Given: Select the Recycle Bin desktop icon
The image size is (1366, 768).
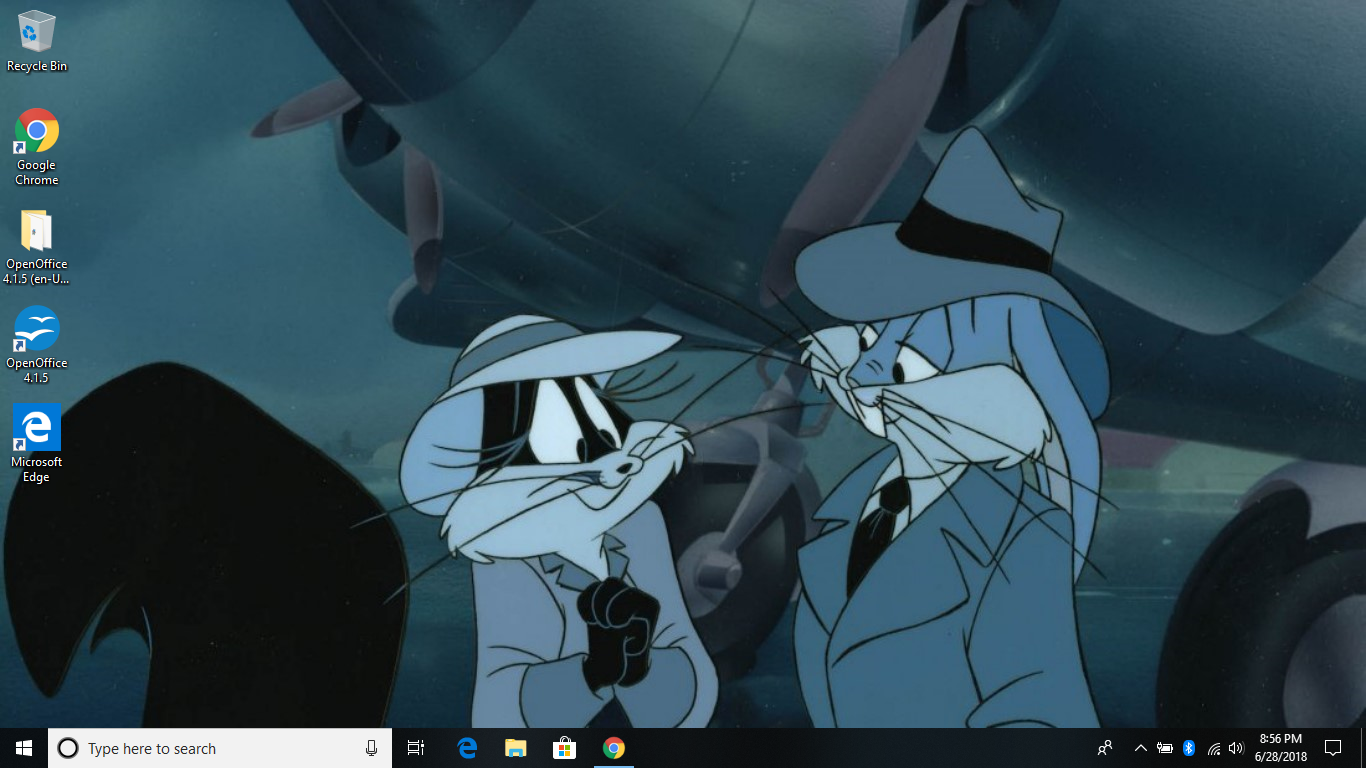Looking at the screenshot, I should pos(37,41).
